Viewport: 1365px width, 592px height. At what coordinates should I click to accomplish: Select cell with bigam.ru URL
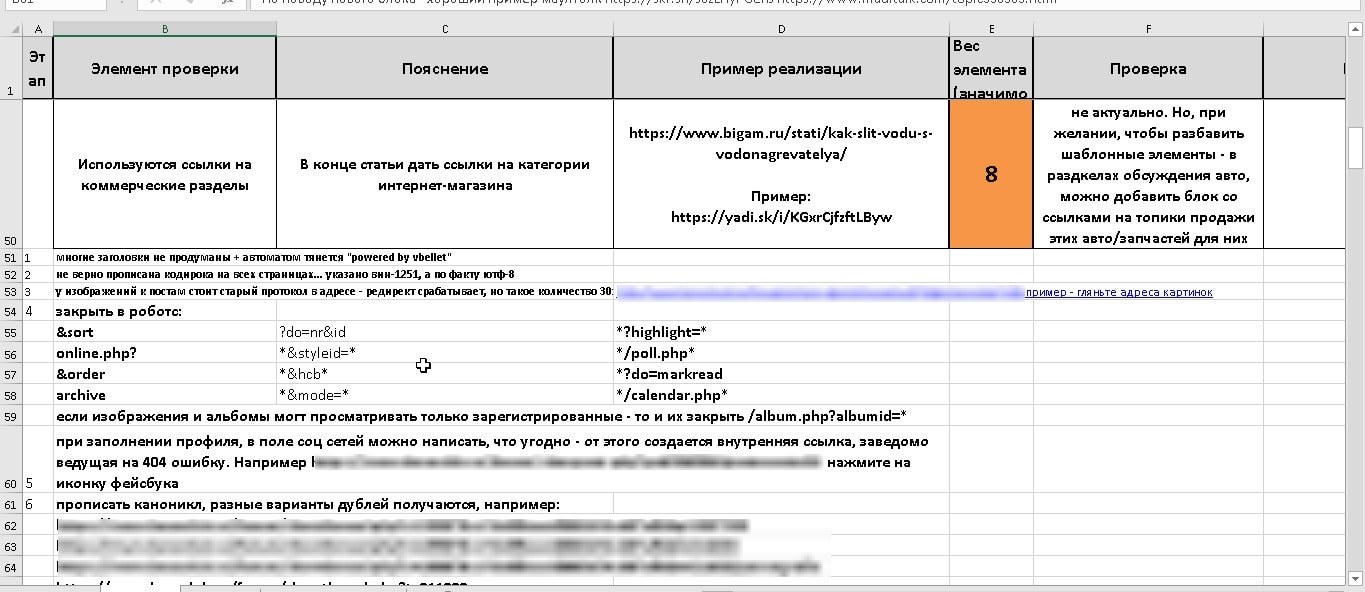[x=781, y=174]
